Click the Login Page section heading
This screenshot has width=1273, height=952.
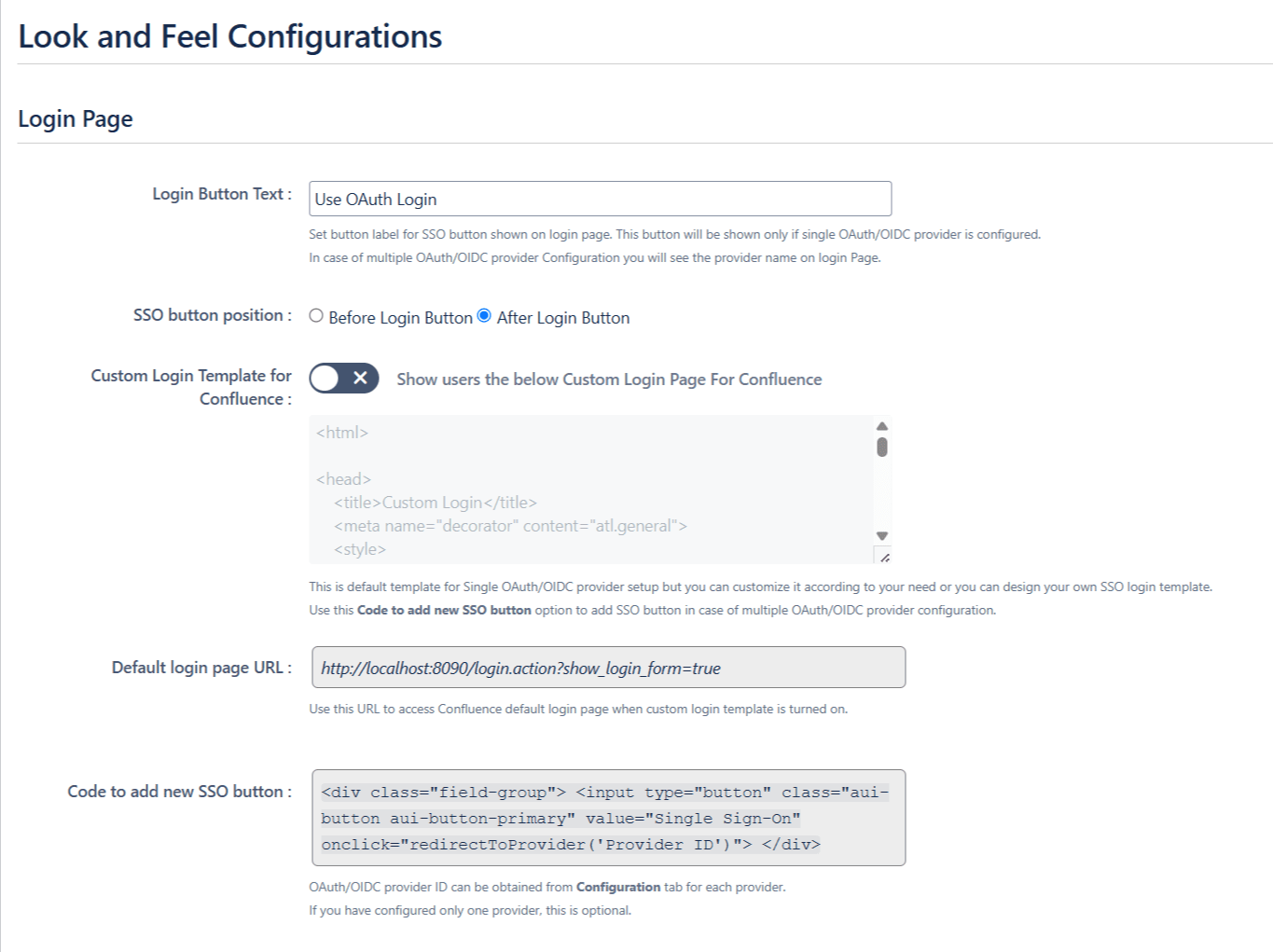coord(76,119)
